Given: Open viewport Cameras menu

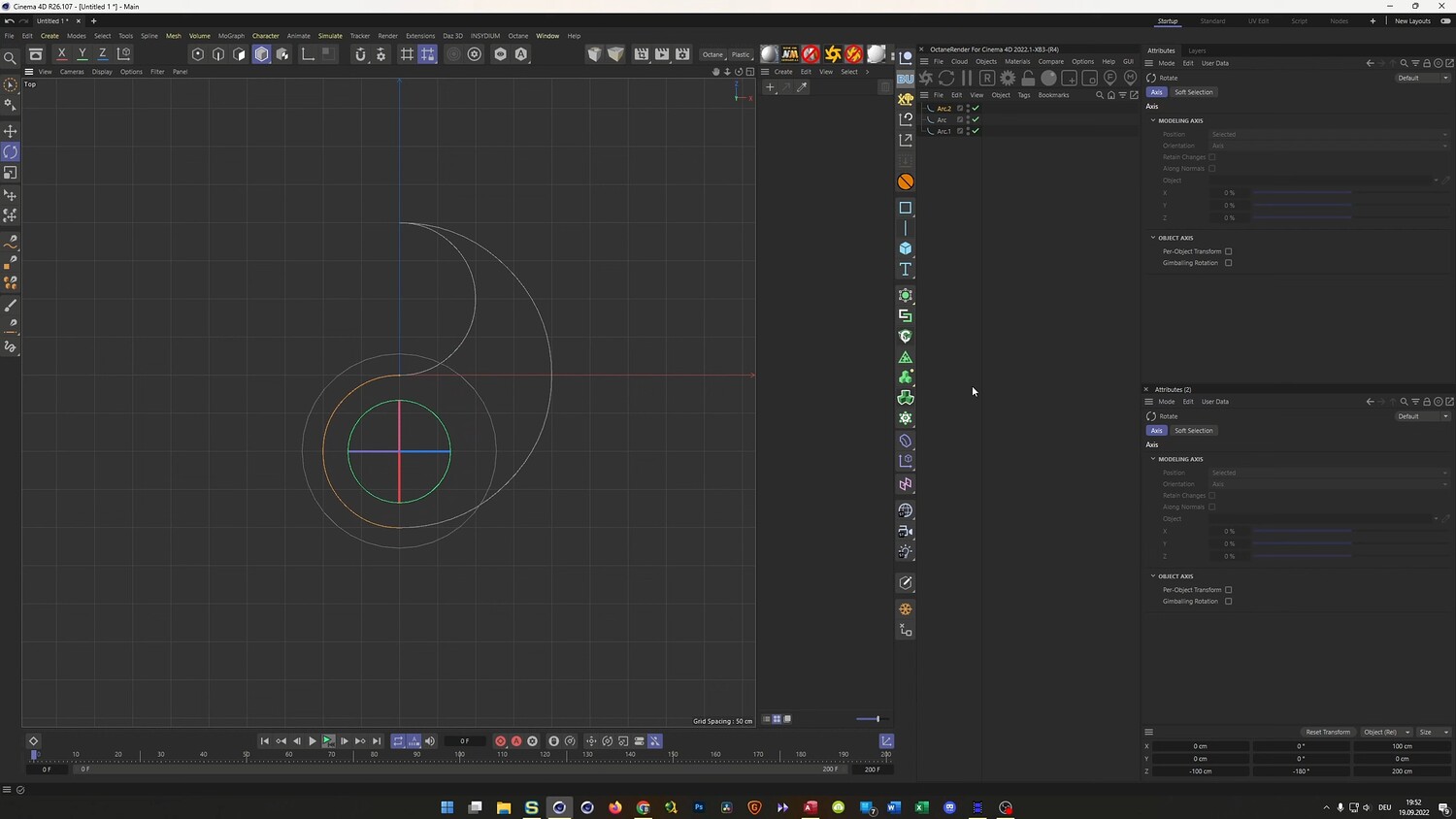Looking at the screenshot, I should [x=72, y=72].
